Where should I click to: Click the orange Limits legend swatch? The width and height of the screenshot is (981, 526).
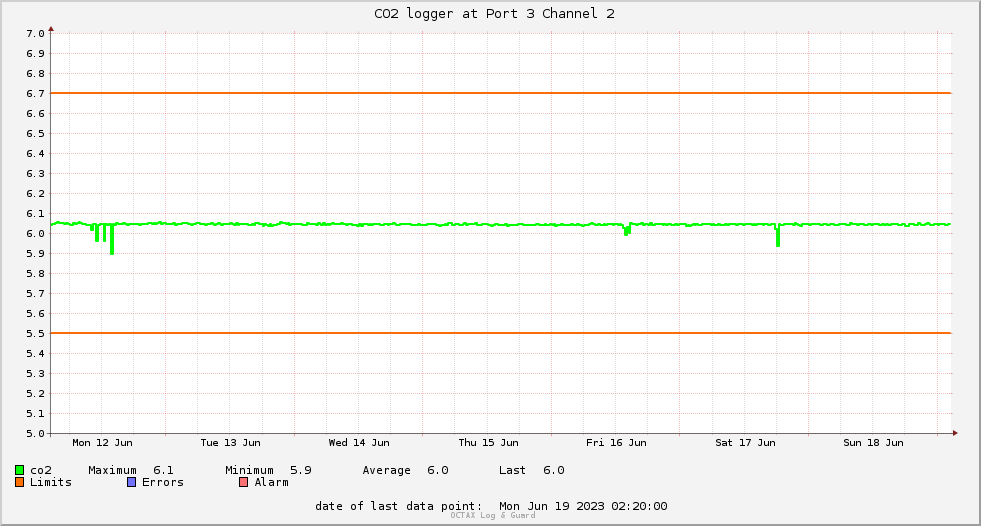pyautogui.click(x=19, y=482)
